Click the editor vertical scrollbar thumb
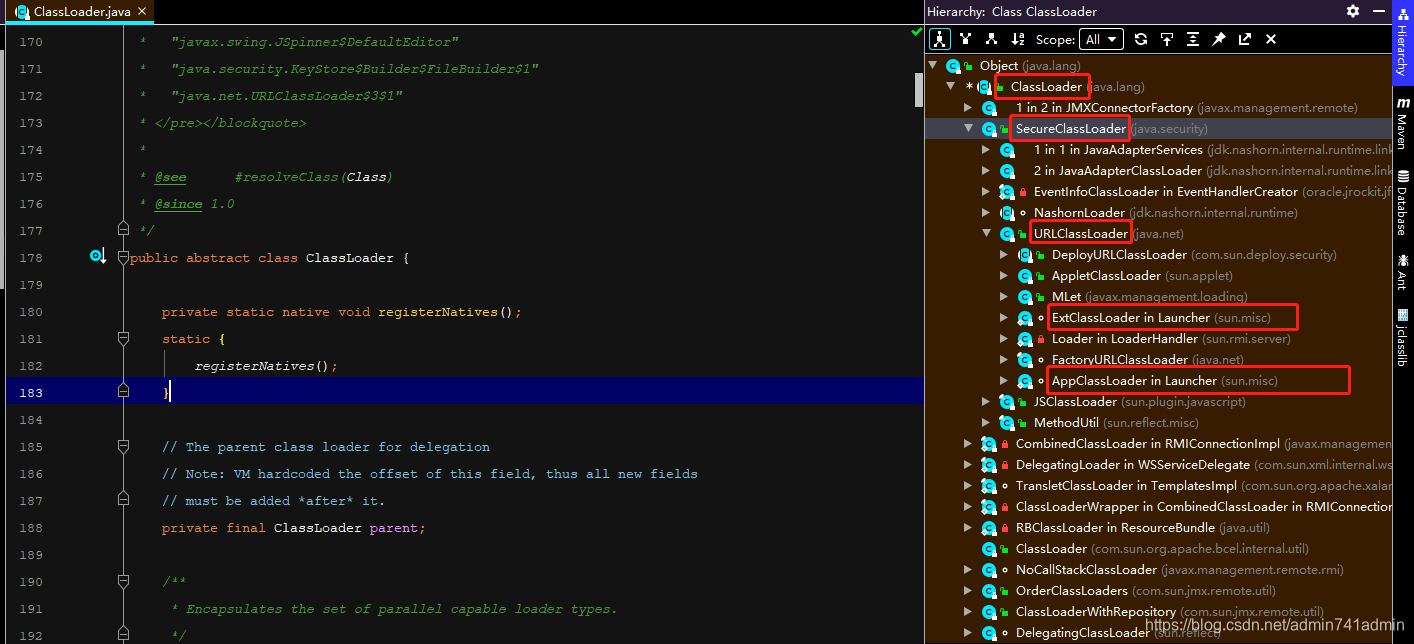Image resolution: width=1414 pixels, height=644 pixels. pyautogui.click(x=919, y=90)
